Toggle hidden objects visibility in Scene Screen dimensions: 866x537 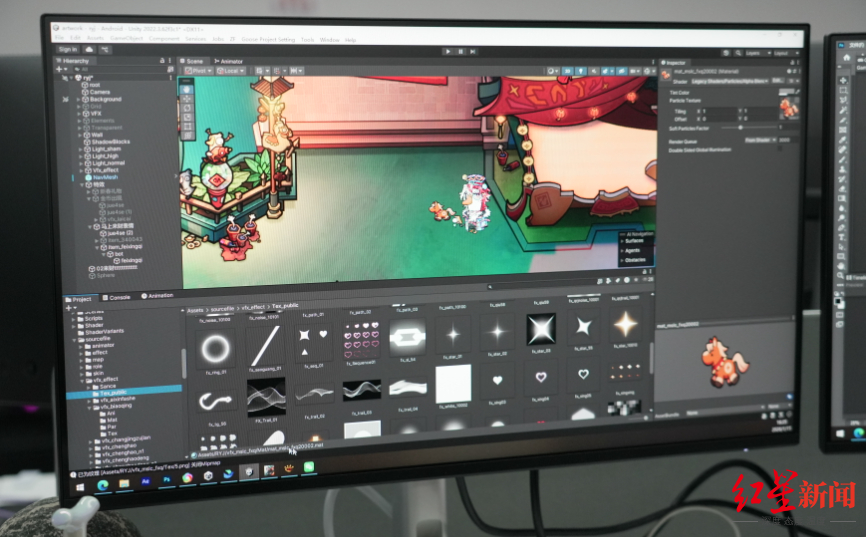pyautogui.click(x=621, y=72)
